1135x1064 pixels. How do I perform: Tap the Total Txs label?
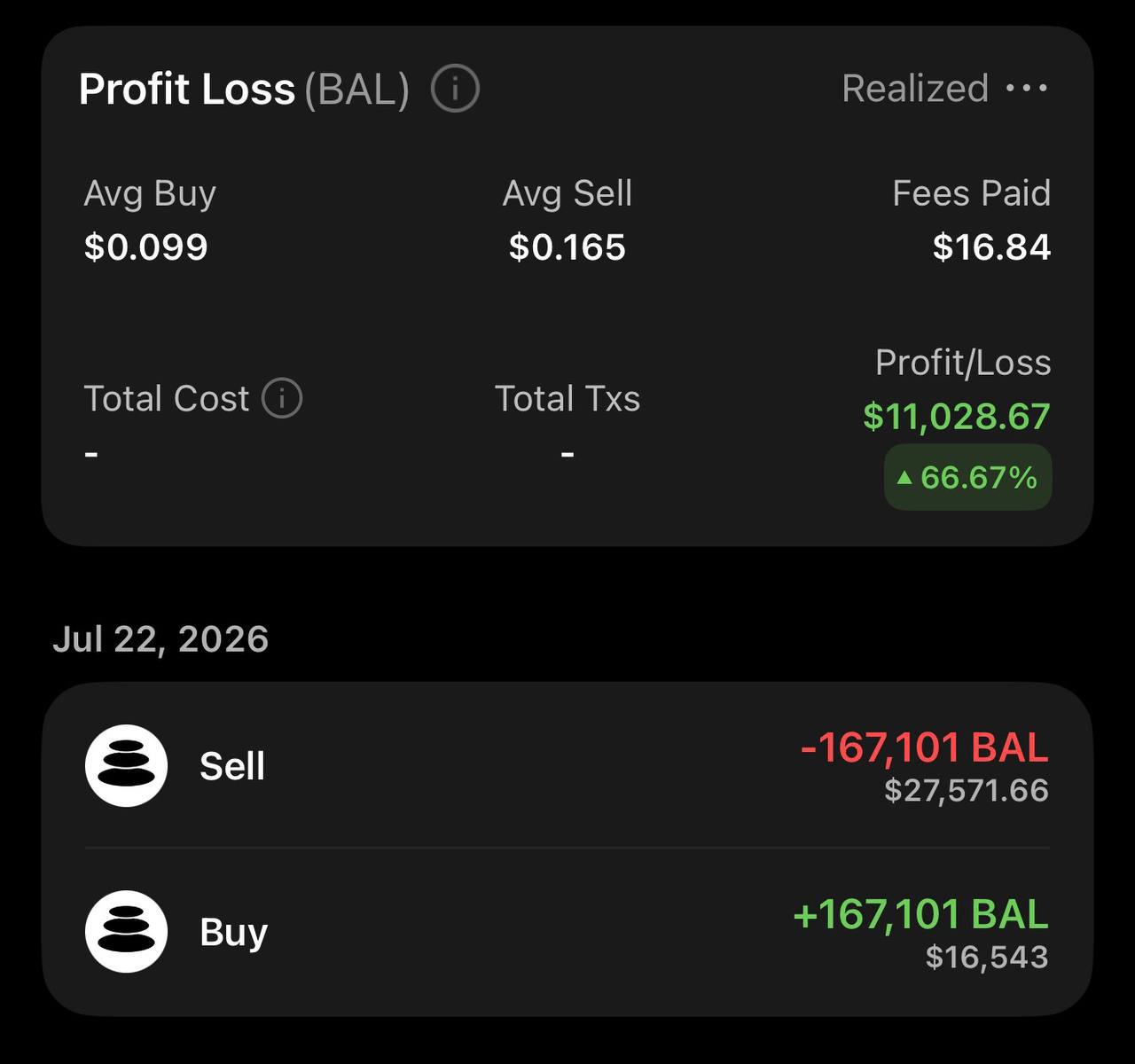567,398
